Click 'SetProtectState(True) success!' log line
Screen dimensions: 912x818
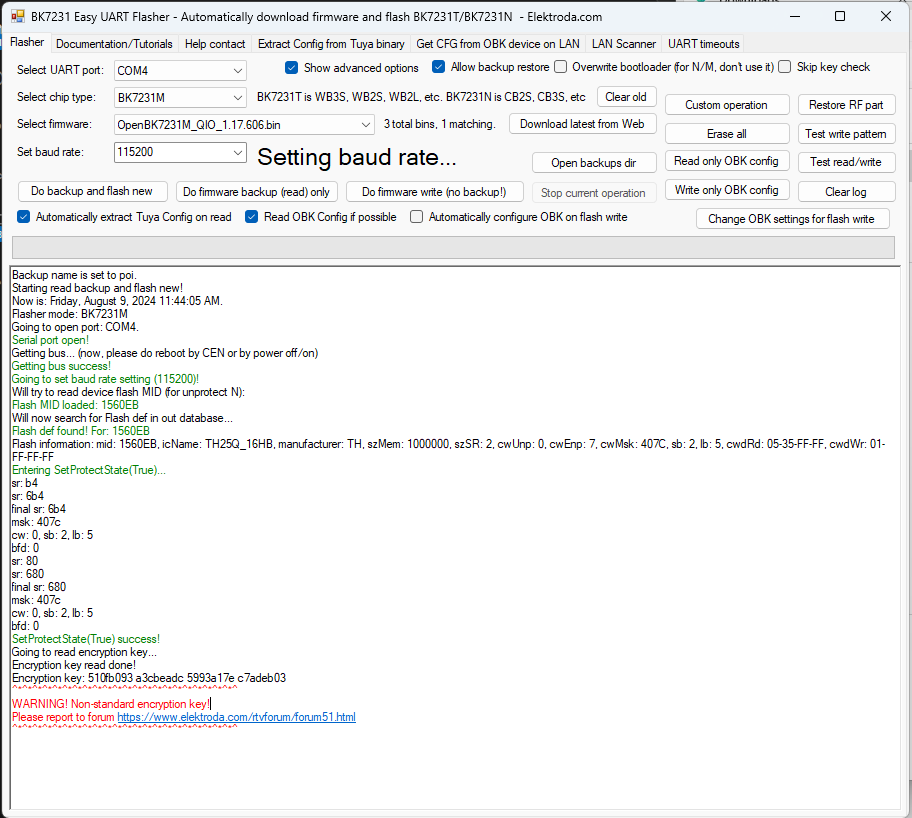[86, 639]
